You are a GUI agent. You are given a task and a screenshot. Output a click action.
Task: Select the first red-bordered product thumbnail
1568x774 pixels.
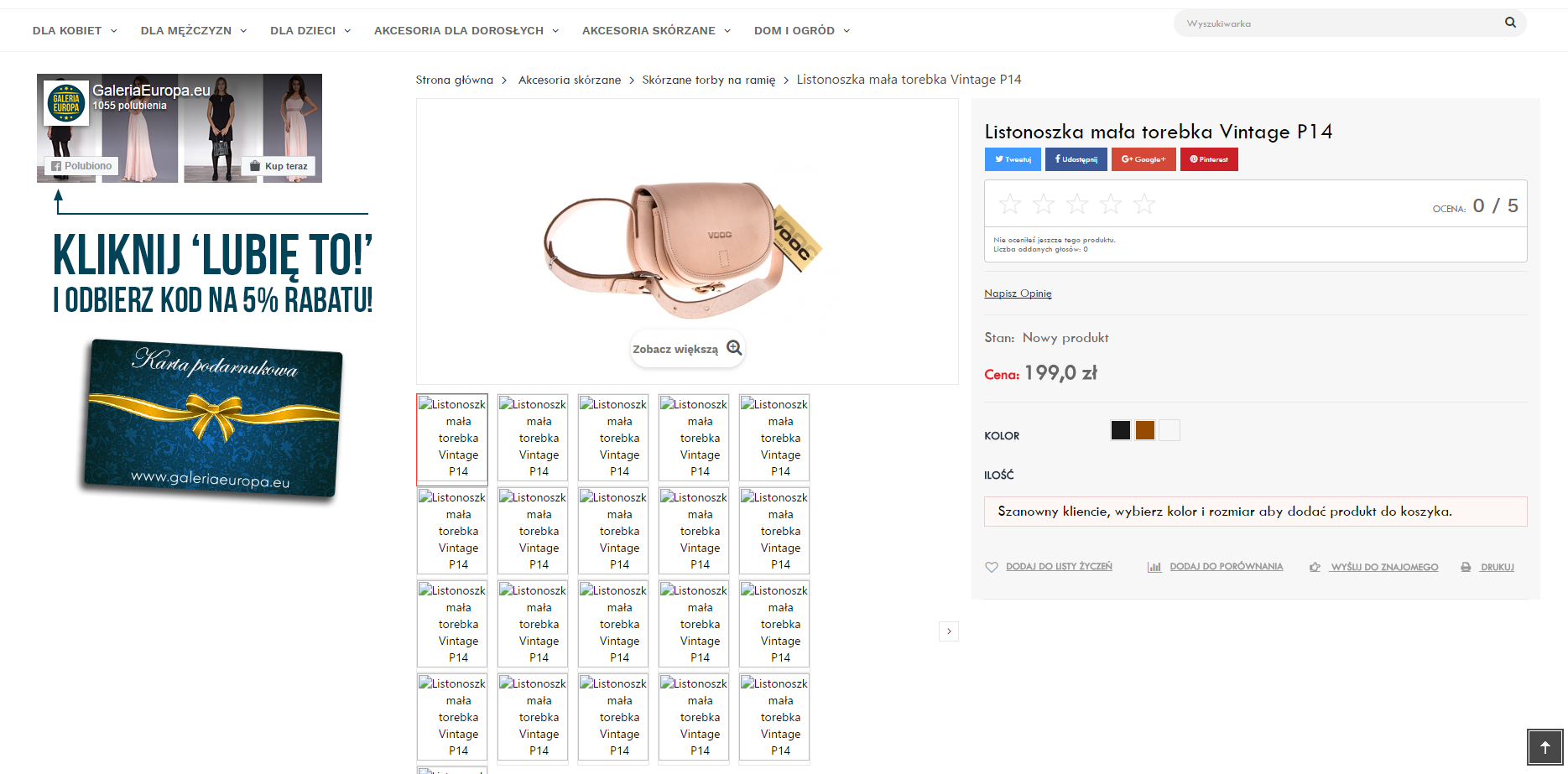(452, 439)
